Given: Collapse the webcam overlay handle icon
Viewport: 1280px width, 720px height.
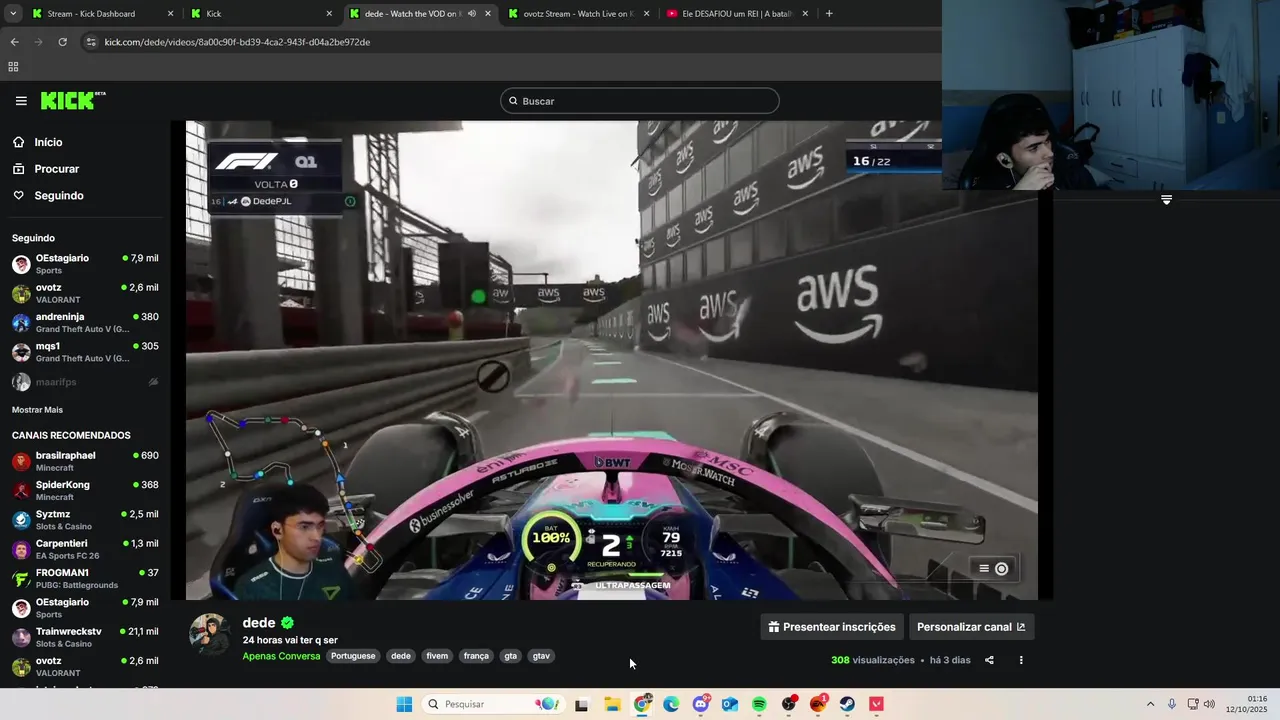Looking at the screenshot, I should coord(1166,200).
